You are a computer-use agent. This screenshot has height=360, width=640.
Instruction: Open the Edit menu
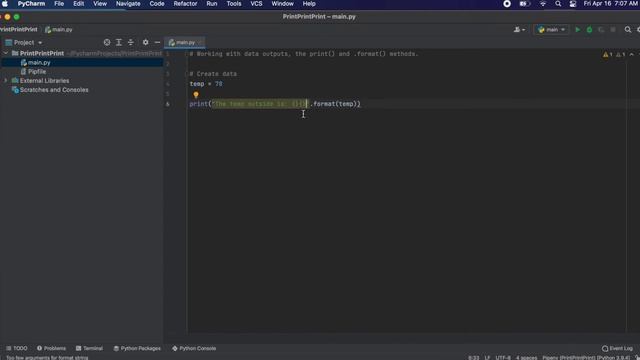78,4
